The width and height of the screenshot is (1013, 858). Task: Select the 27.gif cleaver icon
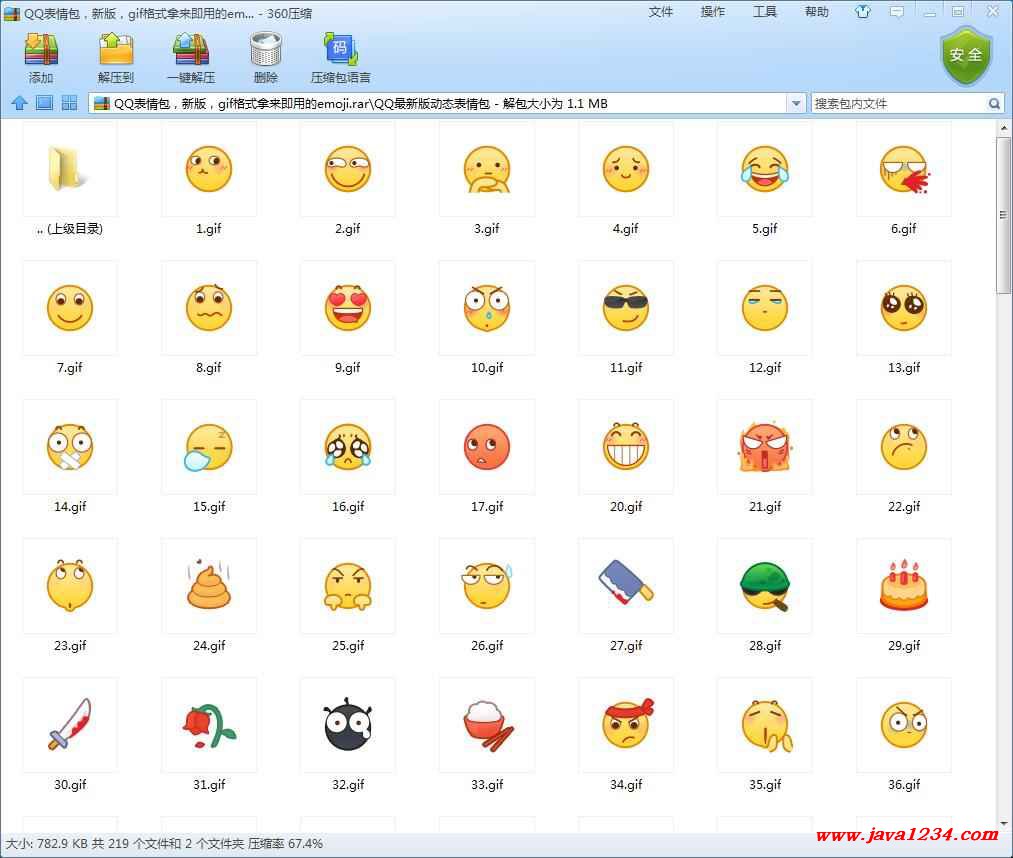[625, 586]
